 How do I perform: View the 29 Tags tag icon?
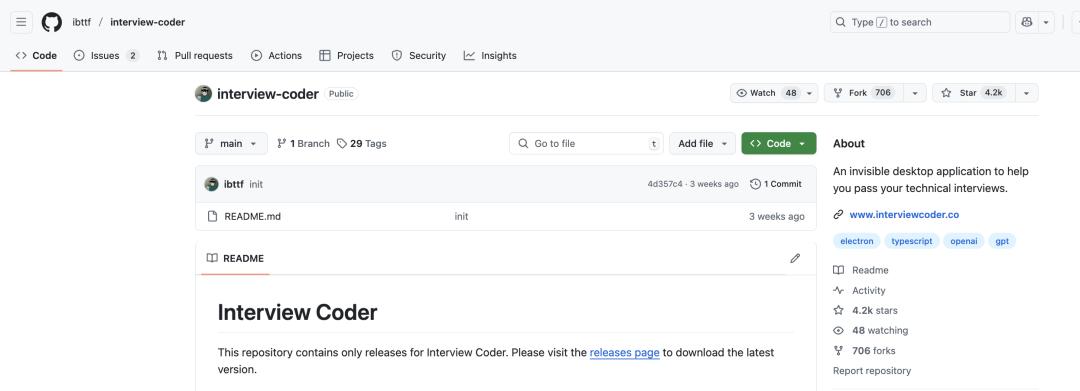[x=342, y=144]
